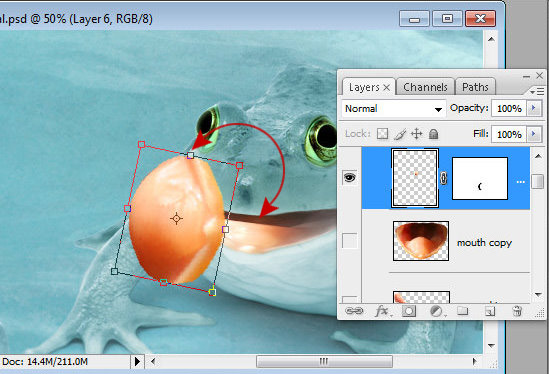Open the layer style fx menu
Viewport: 549px width, 374px height.
(383, 311)
